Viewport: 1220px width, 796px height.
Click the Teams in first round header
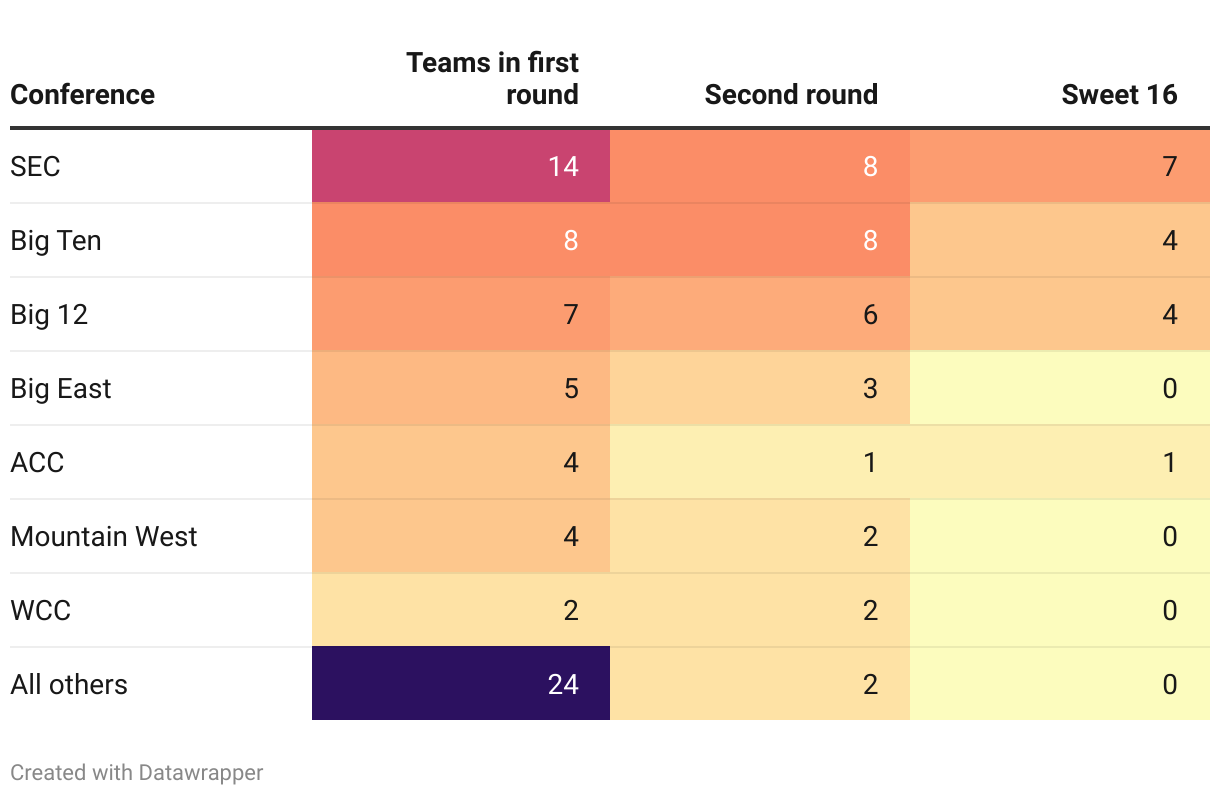click(x=492, y=78)
